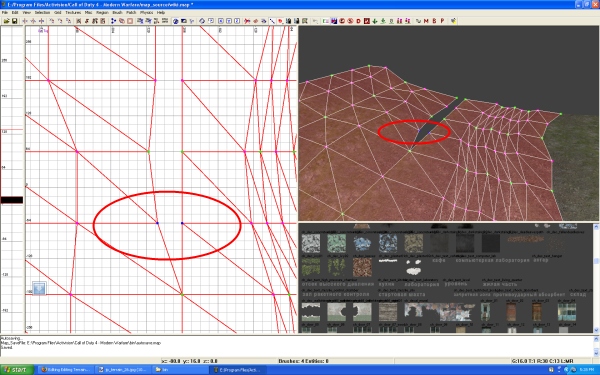Click the Rotate Z axis toolbar icon

[x=68, y=21]
